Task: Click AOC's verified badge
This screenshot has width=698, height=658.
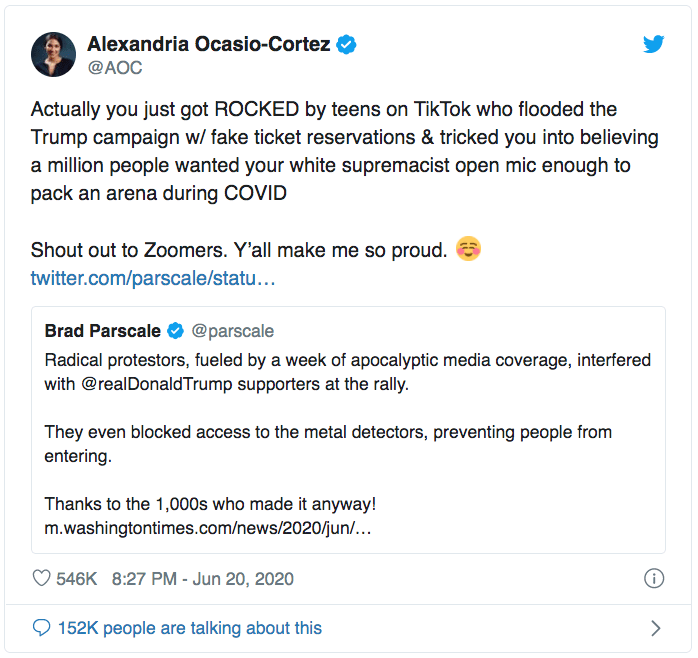Action: pos(347,44)
